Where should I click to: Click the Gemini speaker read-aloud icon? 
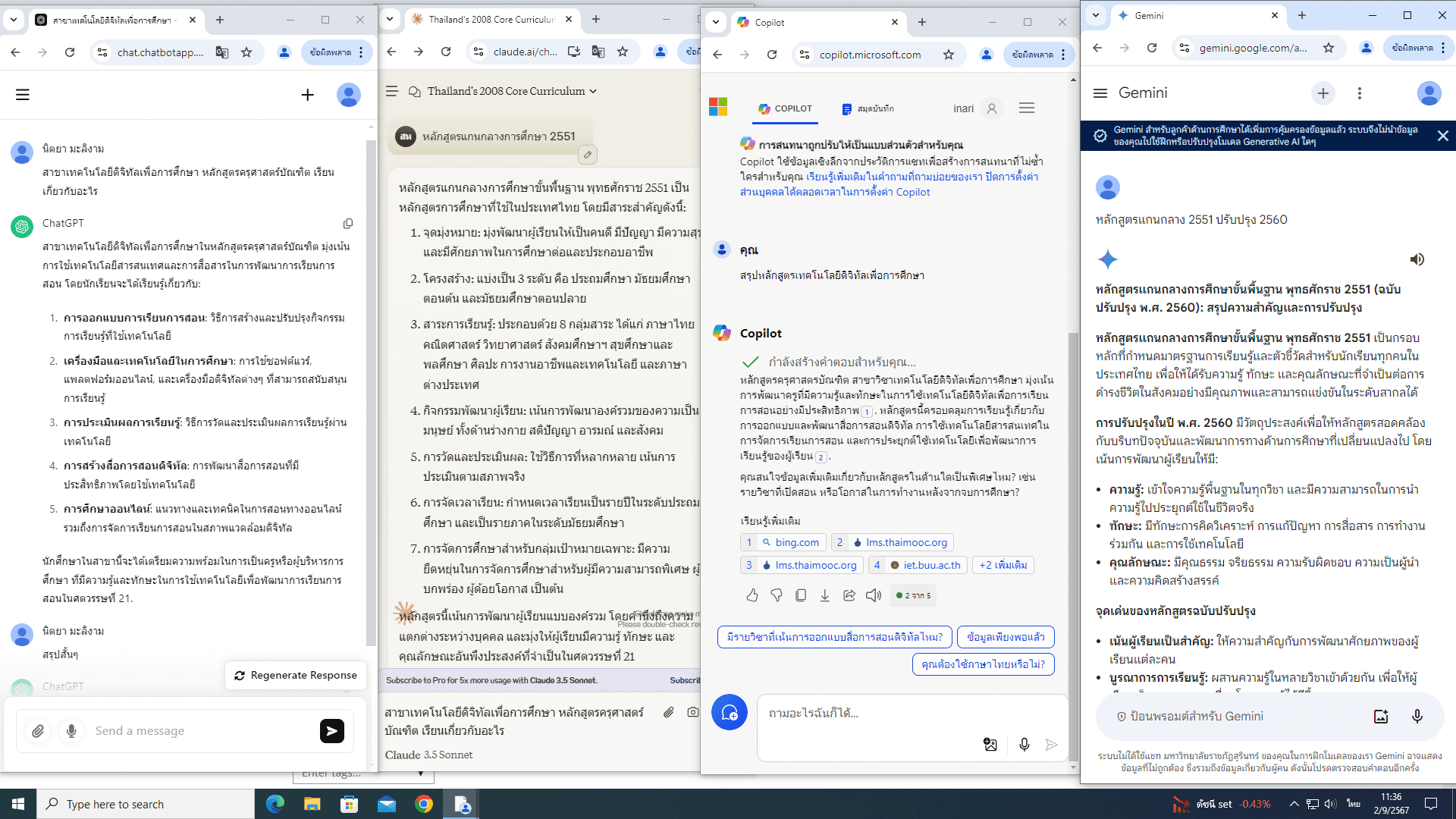click(1417, 259)
